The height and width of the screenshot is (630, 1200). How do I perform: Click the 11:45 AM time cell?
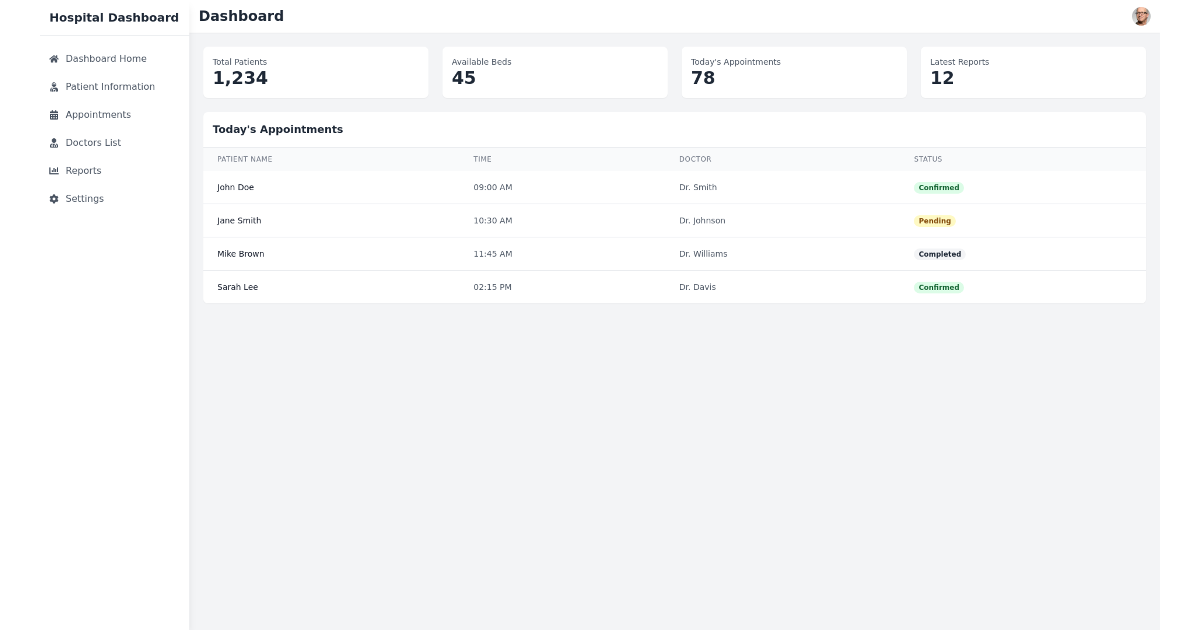(493, 254)
